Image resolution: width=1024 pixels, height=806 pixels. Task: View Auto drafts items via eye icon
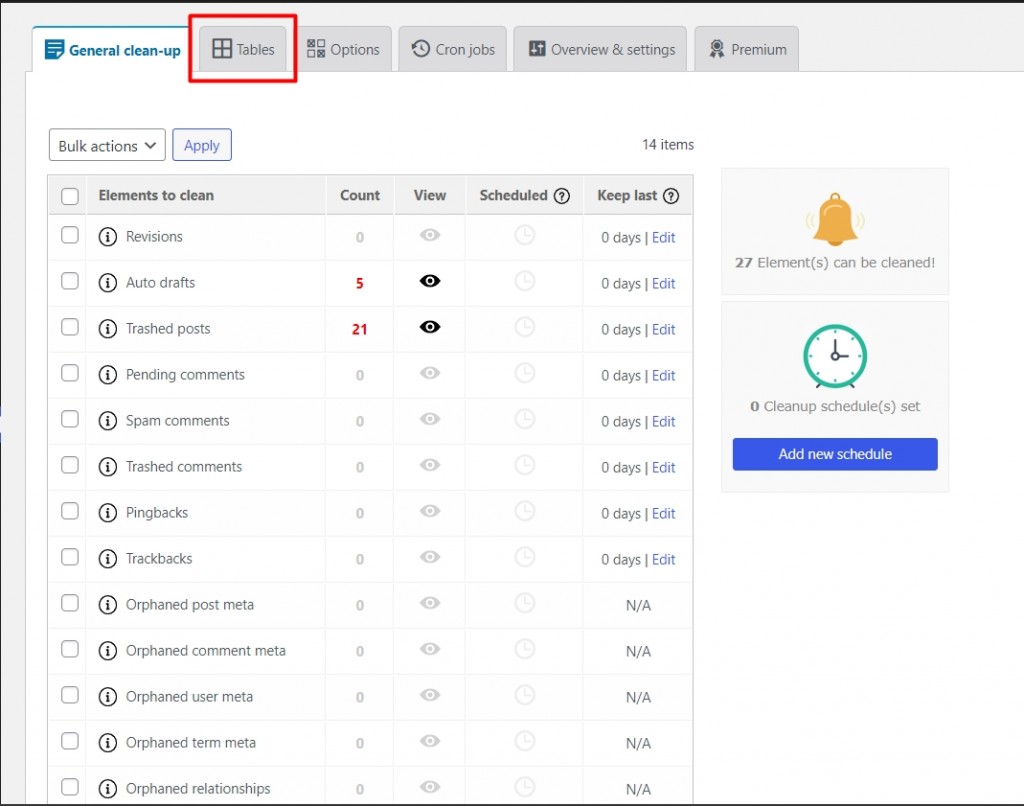(430, 281)
